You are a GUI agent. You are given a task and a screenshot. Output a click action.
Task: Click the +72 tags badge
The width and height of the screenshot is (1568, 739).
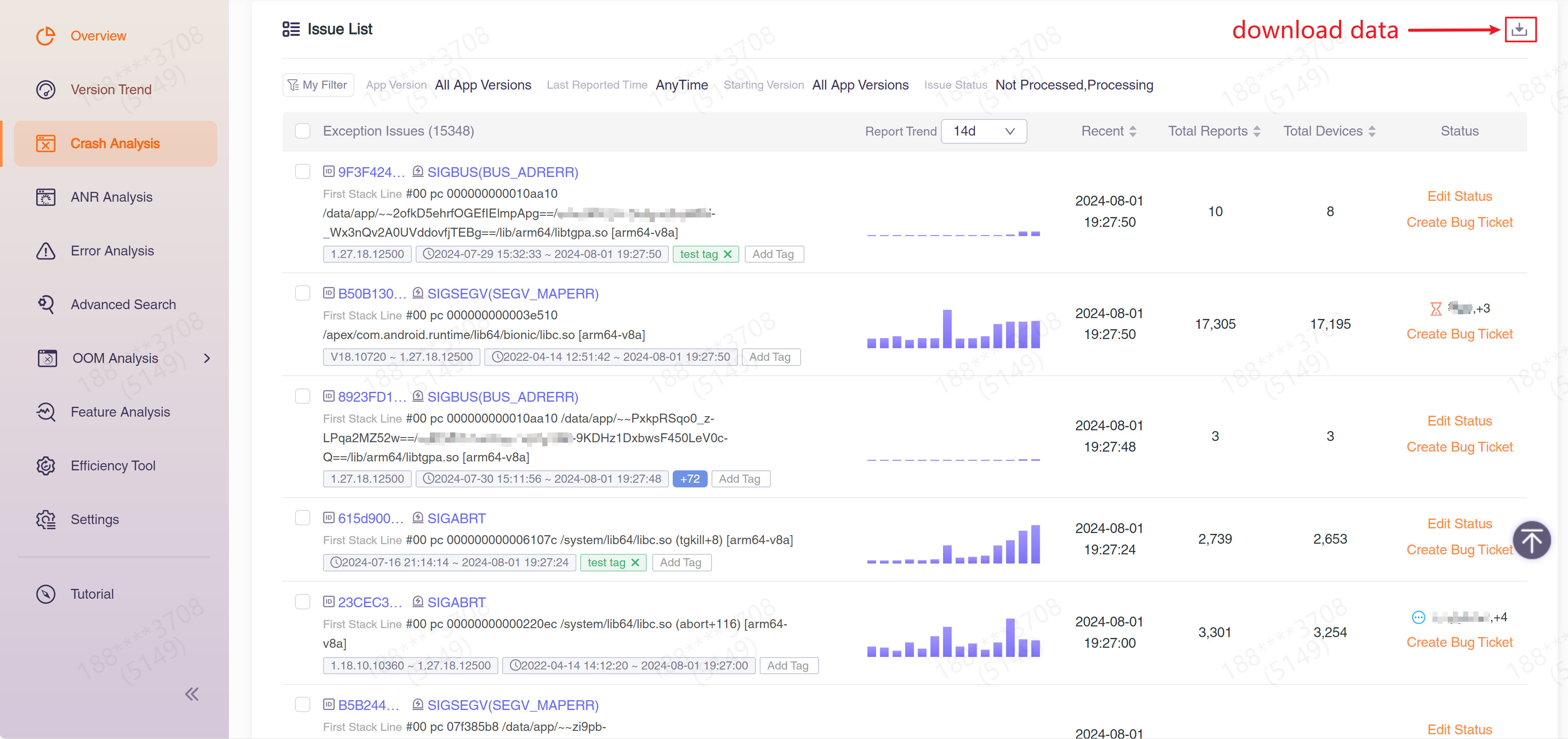pos(690,479)
